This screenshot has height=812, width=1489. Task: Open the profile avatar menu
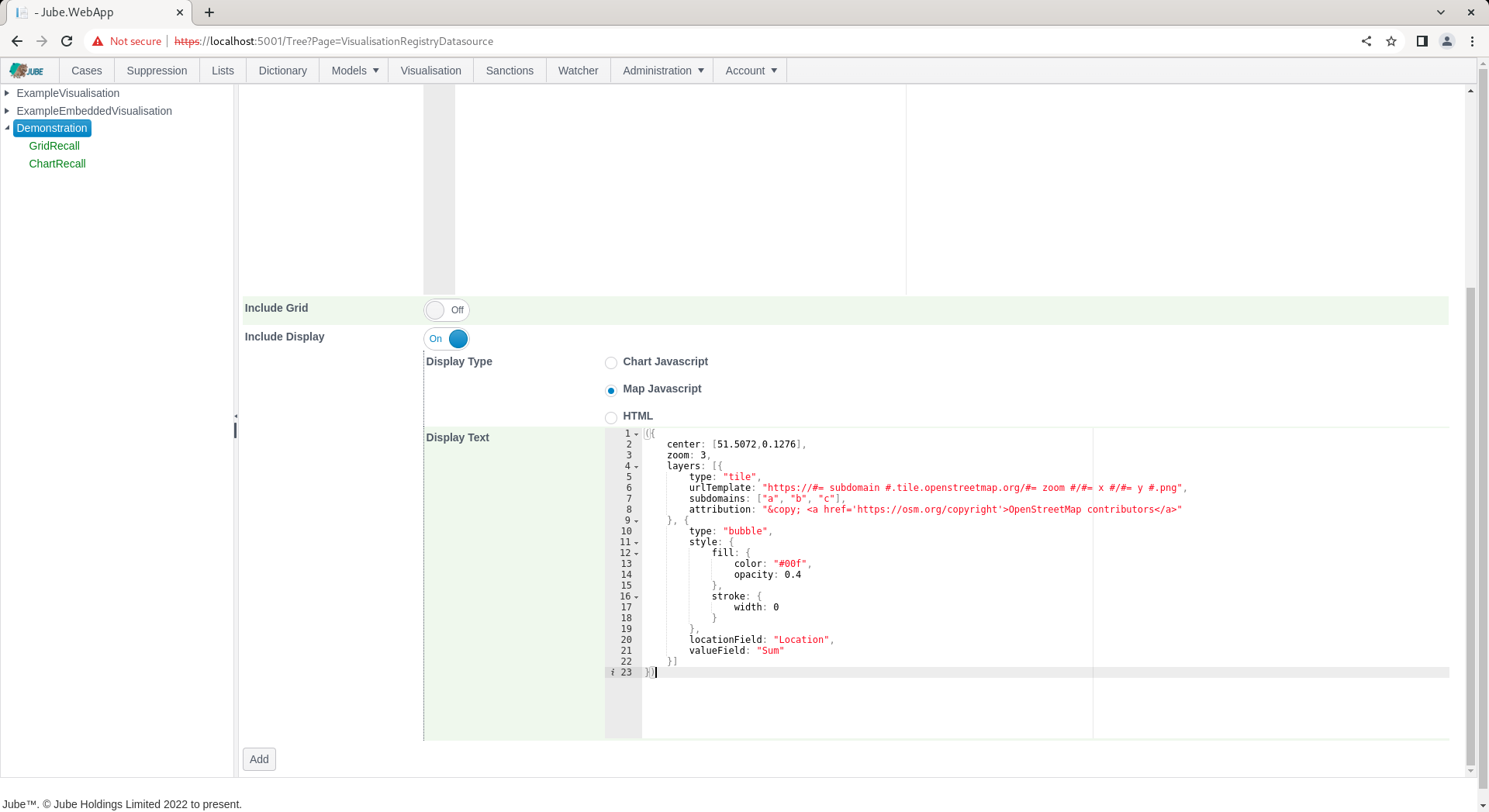point(1447,41)
